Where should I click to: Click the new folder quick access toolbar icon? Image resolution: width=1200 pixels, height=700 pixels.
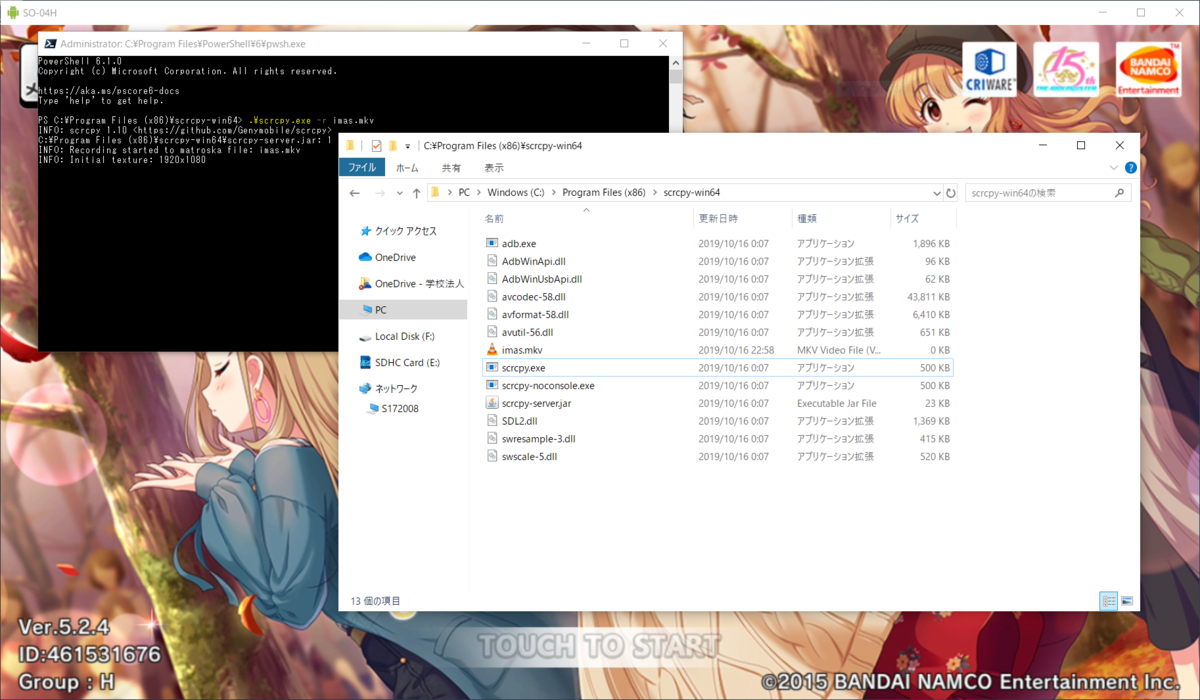pyautogui.click(x=393, y=146)
